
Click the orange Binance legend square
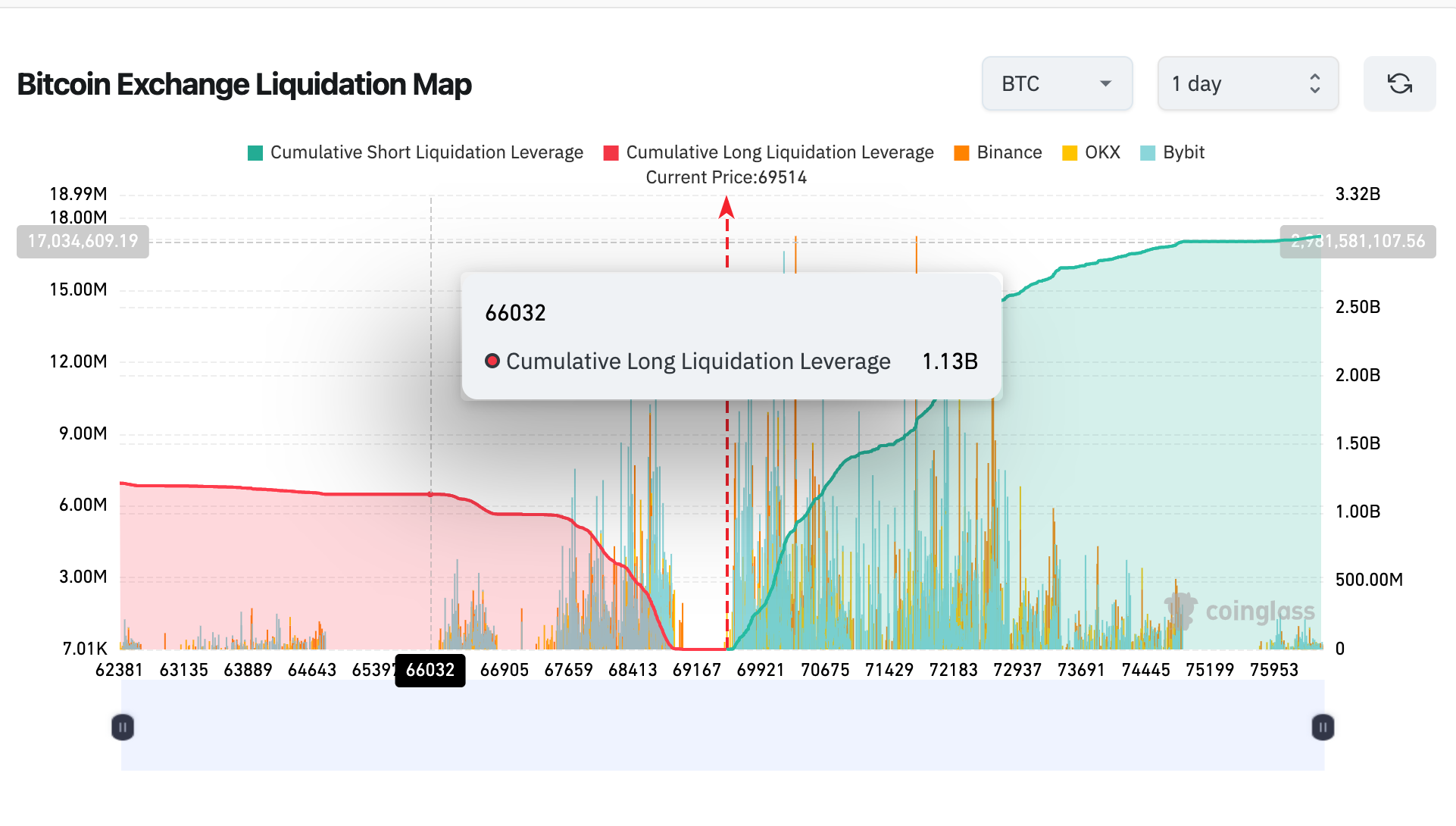pos(961,152)
